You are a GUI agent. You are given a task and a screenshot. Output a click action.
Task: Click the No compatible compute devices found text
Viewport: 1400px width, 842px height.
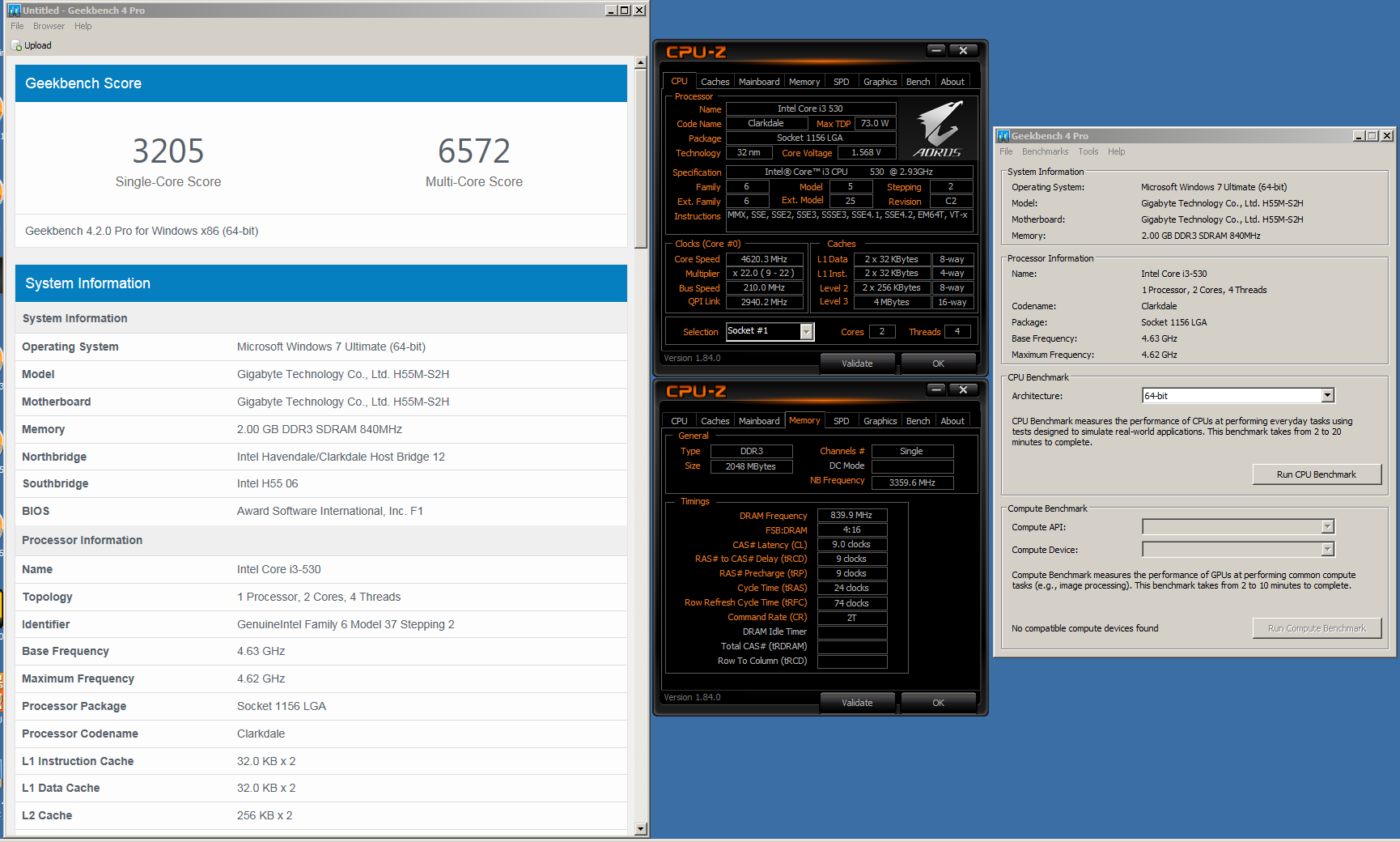(x=1084, y=628)
